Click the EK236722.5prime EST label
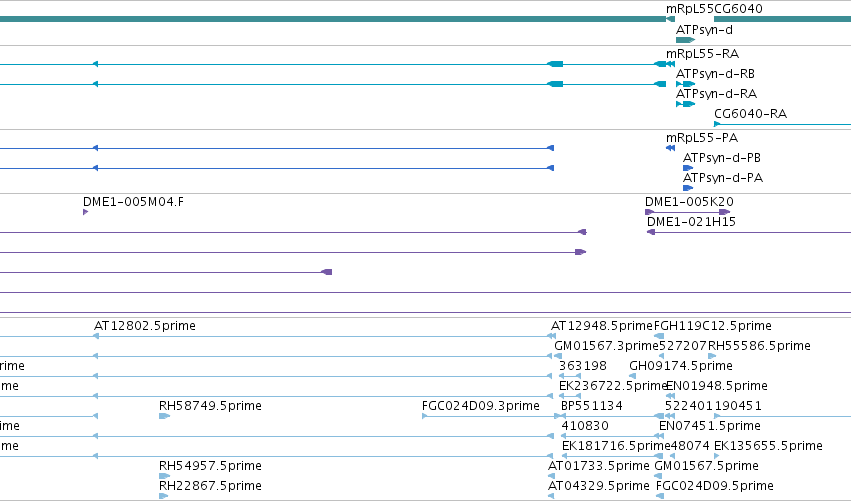This screenshot has width=851, height=501. tap(613, 386)
